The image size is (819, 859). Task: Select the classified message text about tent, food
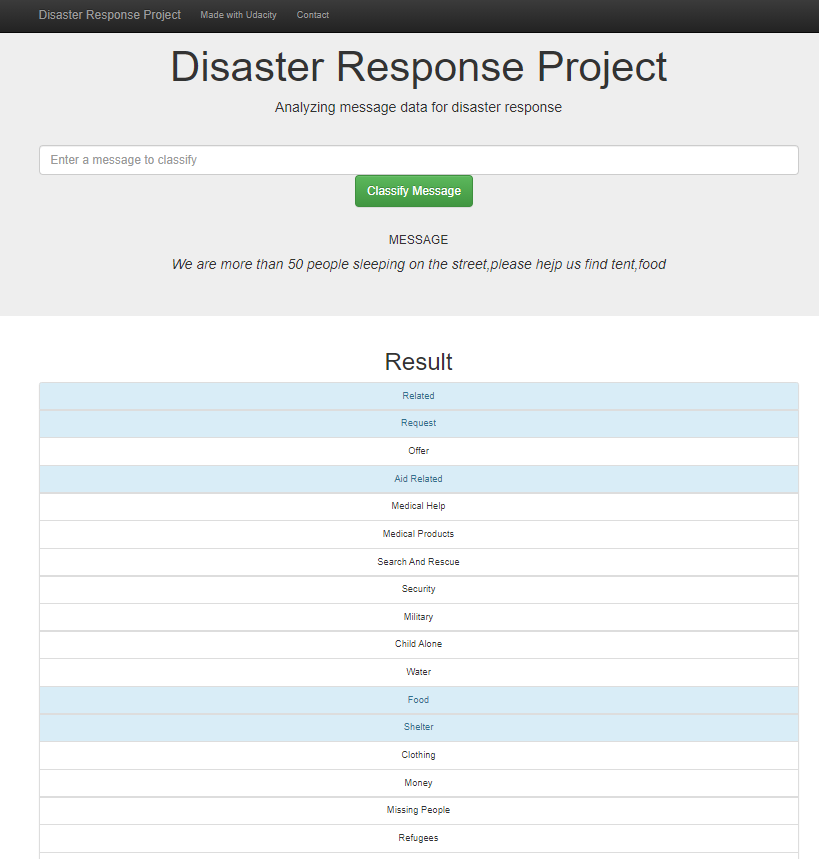[x=419, y=265]
